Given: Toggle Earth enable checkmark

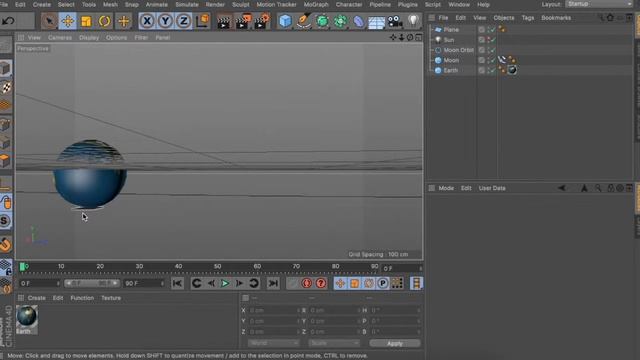Looking at the screenshot, I should tap(493, 71).
